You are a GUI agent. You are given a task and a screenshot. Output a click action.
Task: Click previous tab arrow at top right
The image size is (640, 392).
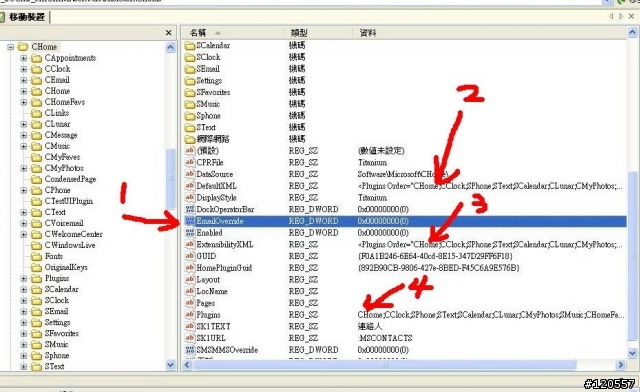point(611,16)
